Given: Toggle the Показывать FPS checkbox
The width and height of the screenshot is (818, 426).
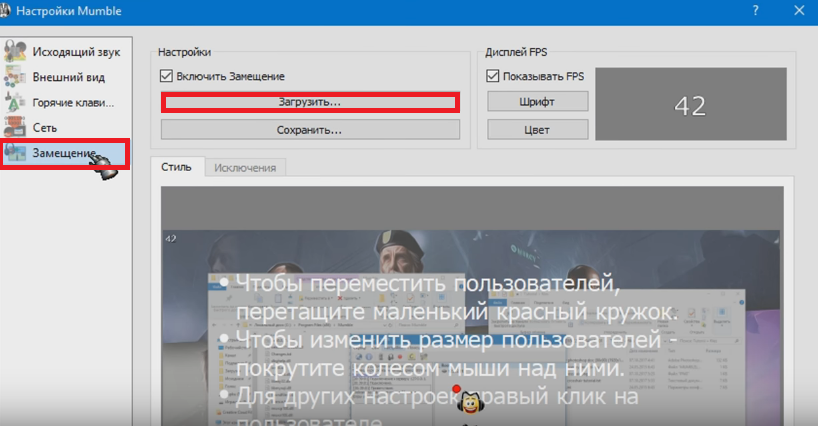Looking at the screenshot, I should (492, 76).
